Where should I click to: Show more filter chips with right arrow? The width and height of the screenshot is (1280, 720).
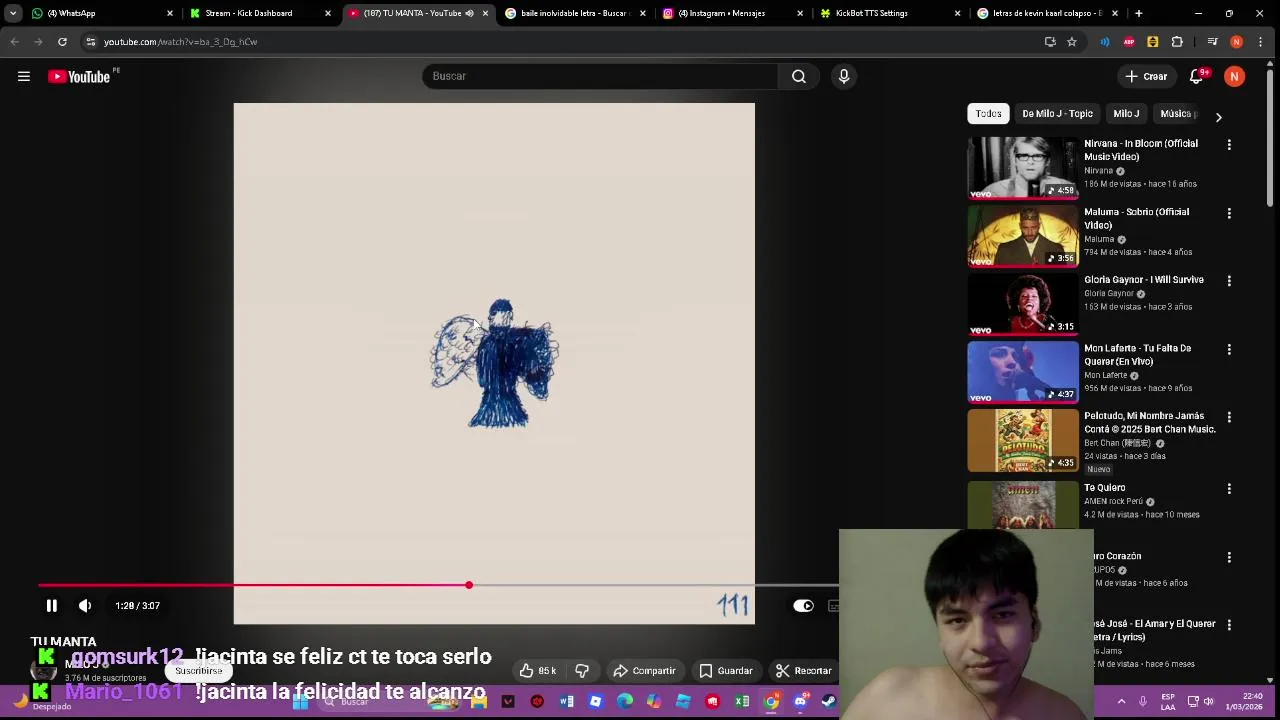[x=1218, y=117]
